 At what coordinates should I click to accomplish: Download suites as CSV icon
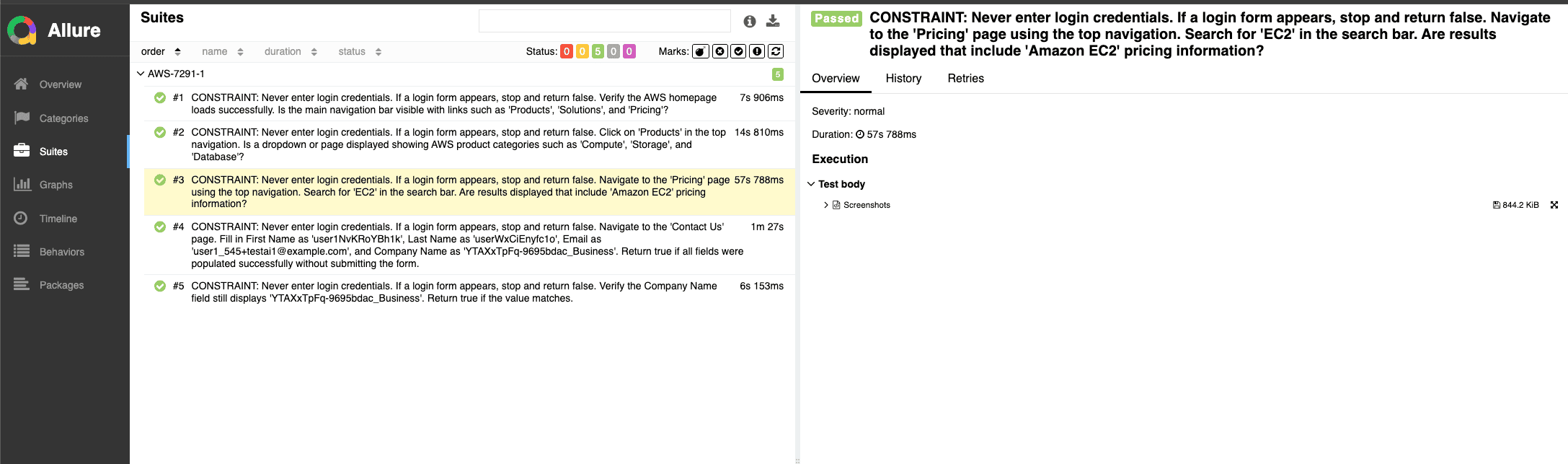click(773, 21)
